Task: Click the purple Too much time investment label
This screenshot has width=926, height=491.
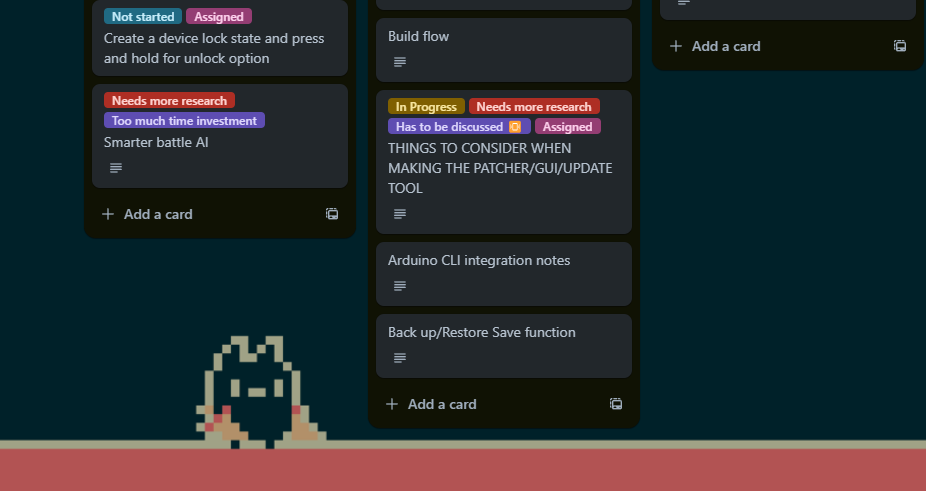Action: click(184, 121)
